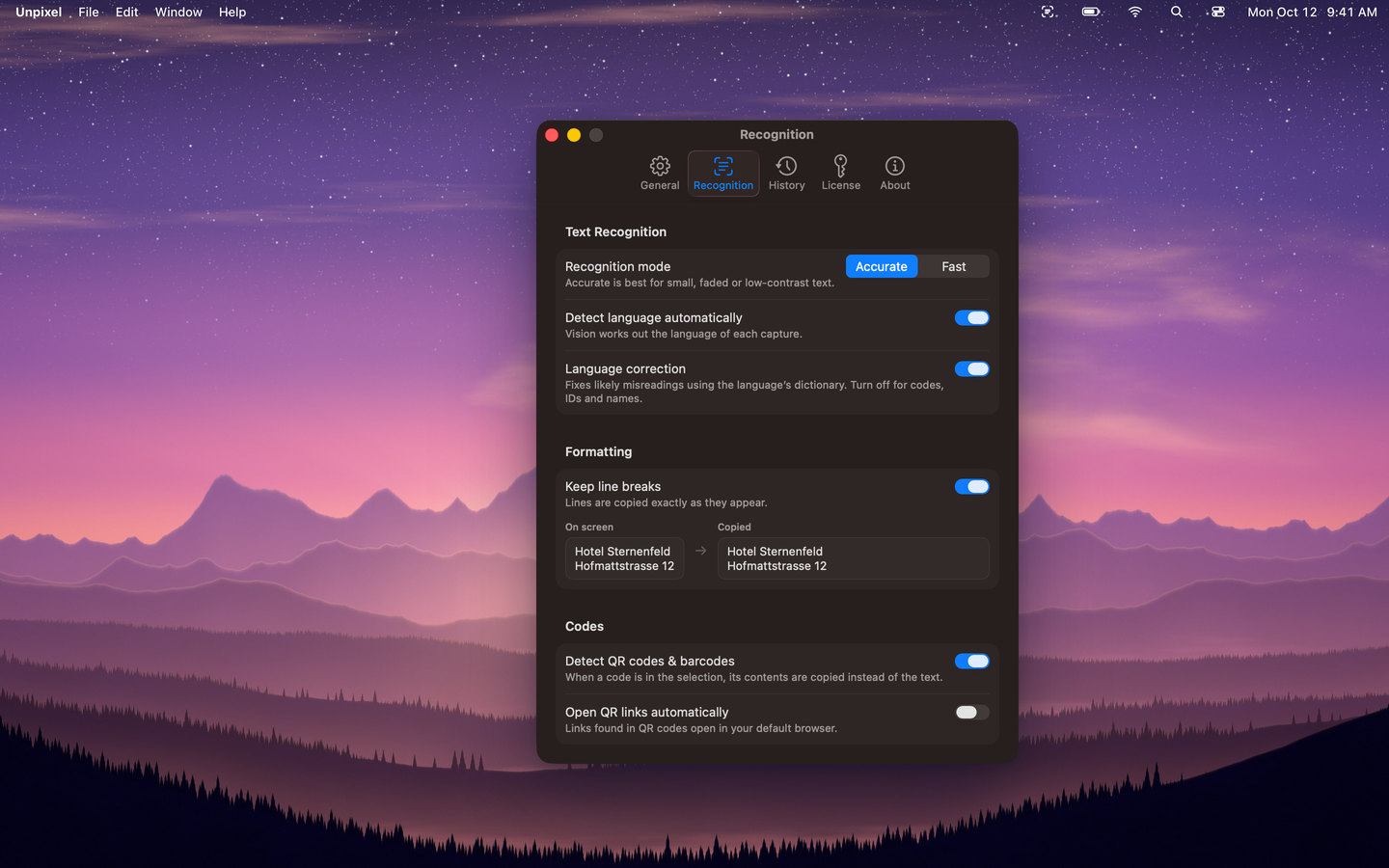This screenshot has width=1389, height=868.
Task: Open the Wi-Fi menu bar icon
Action: coord(1135,12)
